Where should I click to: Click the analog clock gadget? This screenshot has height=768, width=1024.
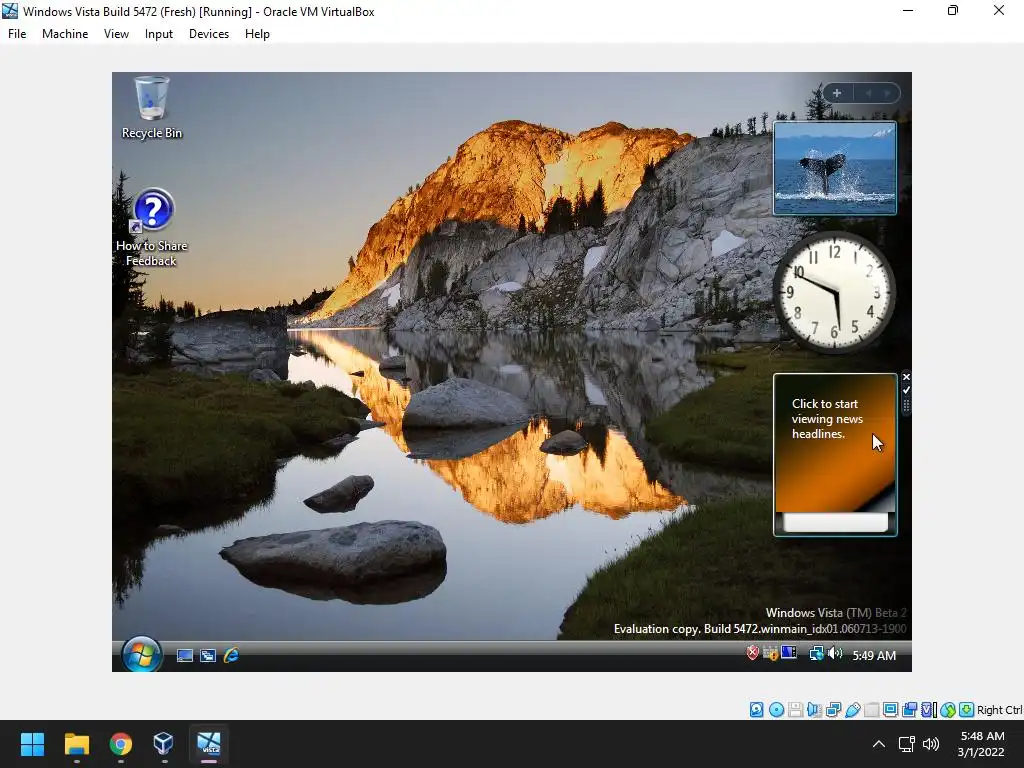pos(835,293)
